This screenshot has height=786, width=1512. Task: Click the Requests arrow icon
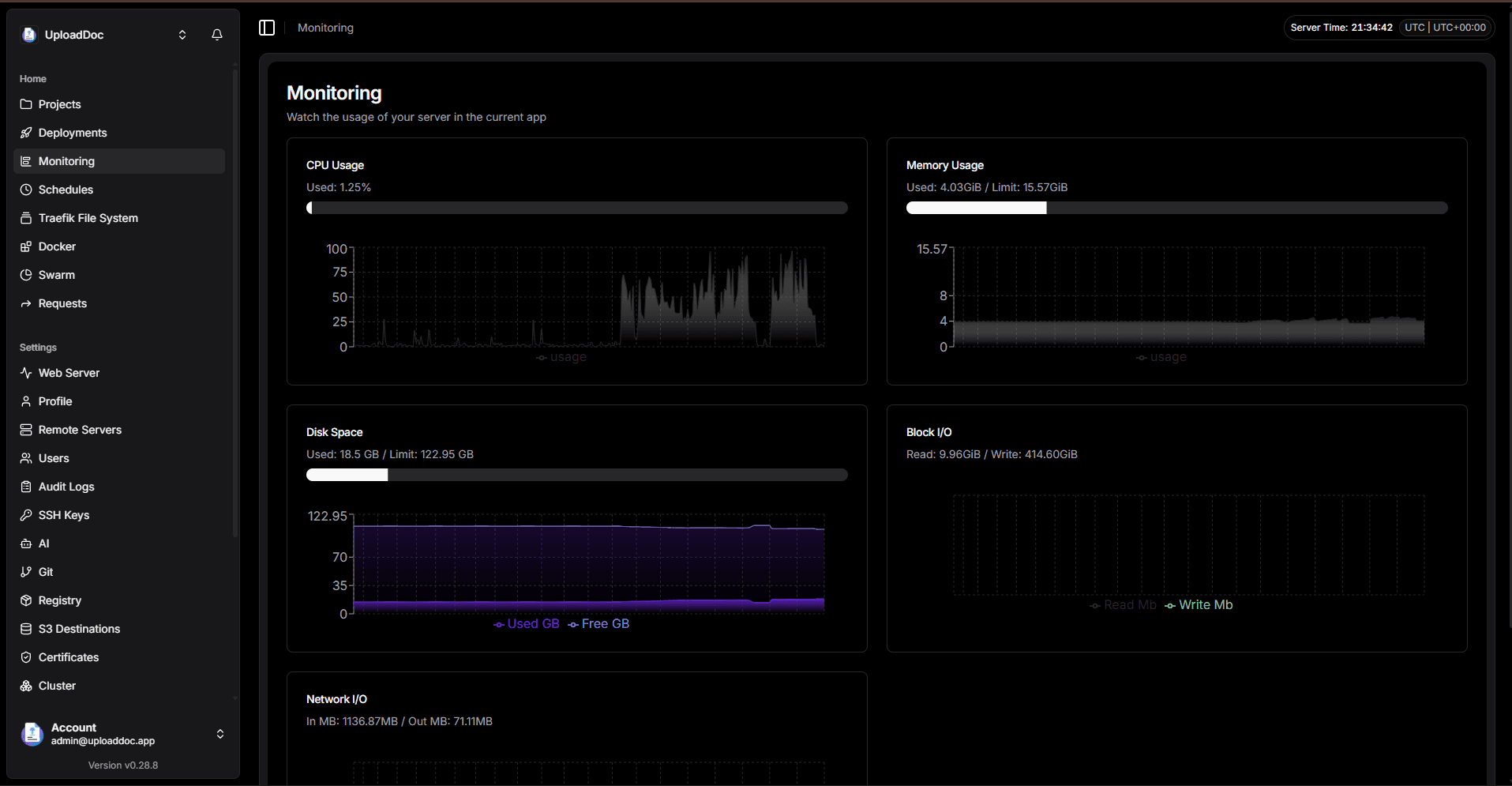click(26, 303)
